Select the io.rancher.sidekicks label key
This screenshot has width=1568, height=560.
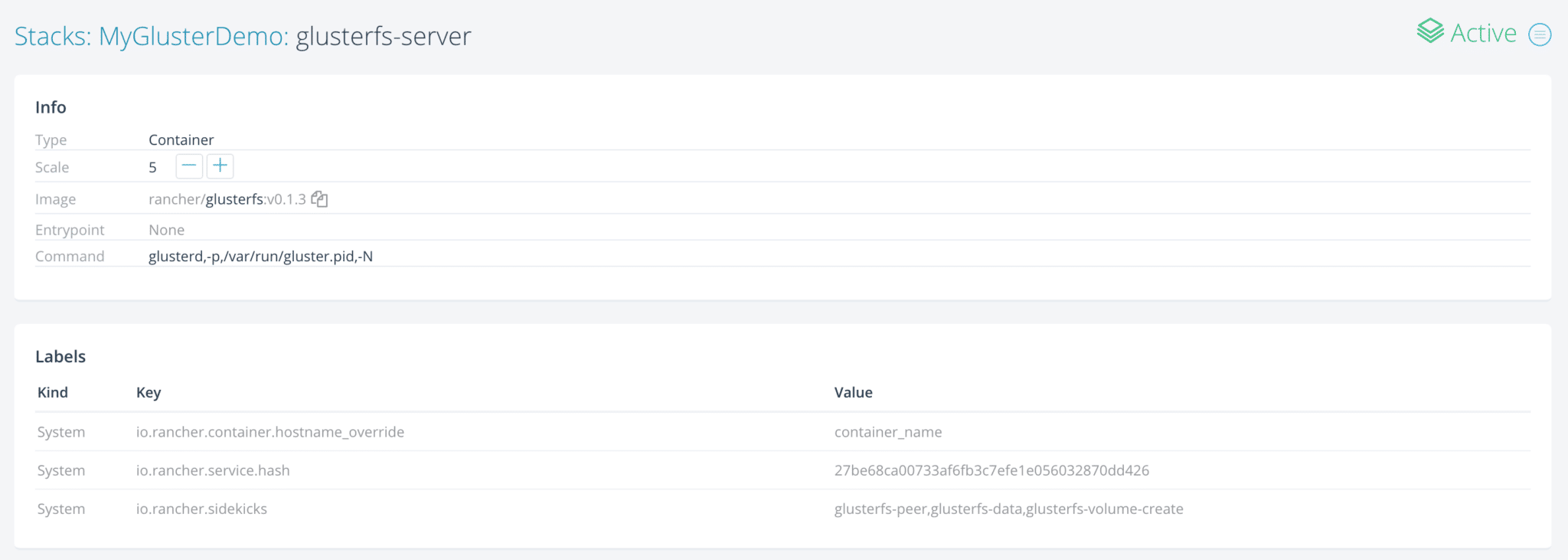tap(201, 509)
